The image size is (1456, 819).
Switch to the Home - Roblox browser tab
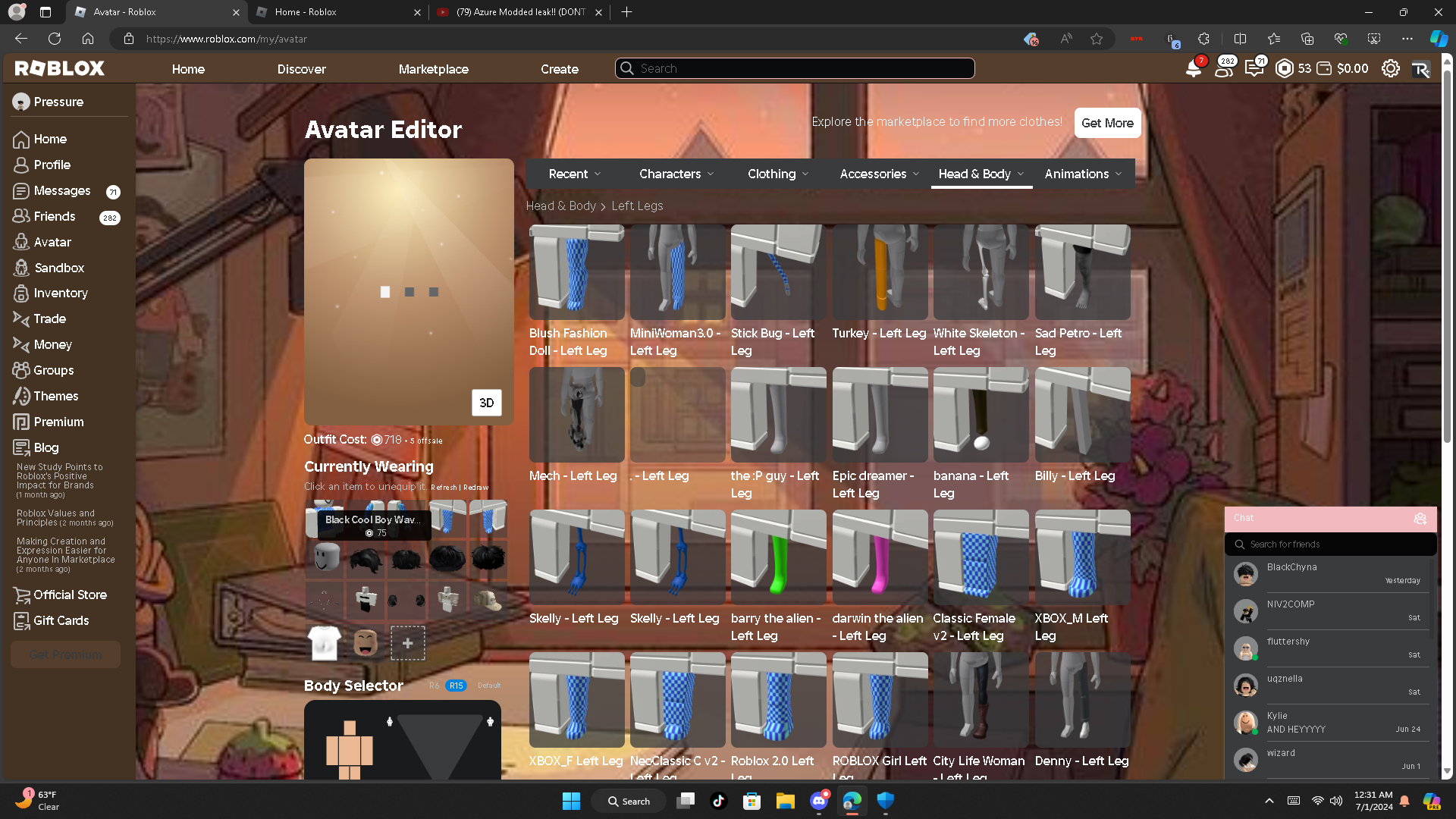339,12
